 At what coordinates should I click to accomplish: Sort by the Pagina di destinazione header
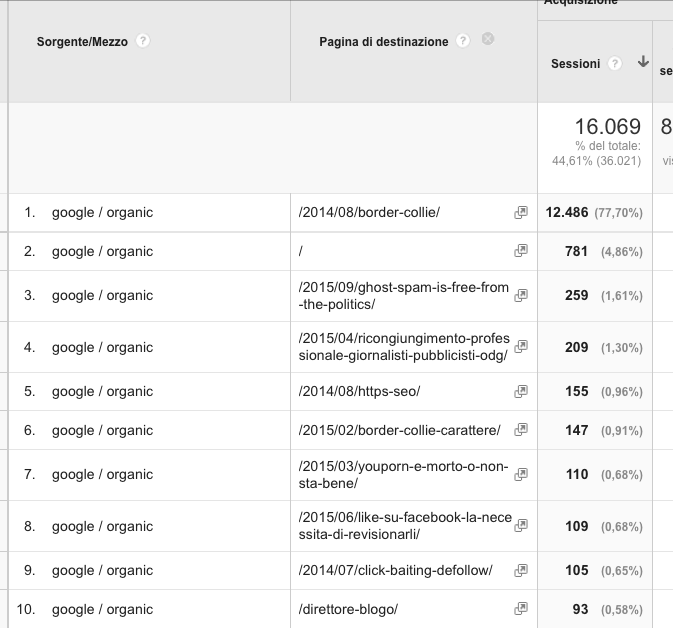tap(384, 42)
